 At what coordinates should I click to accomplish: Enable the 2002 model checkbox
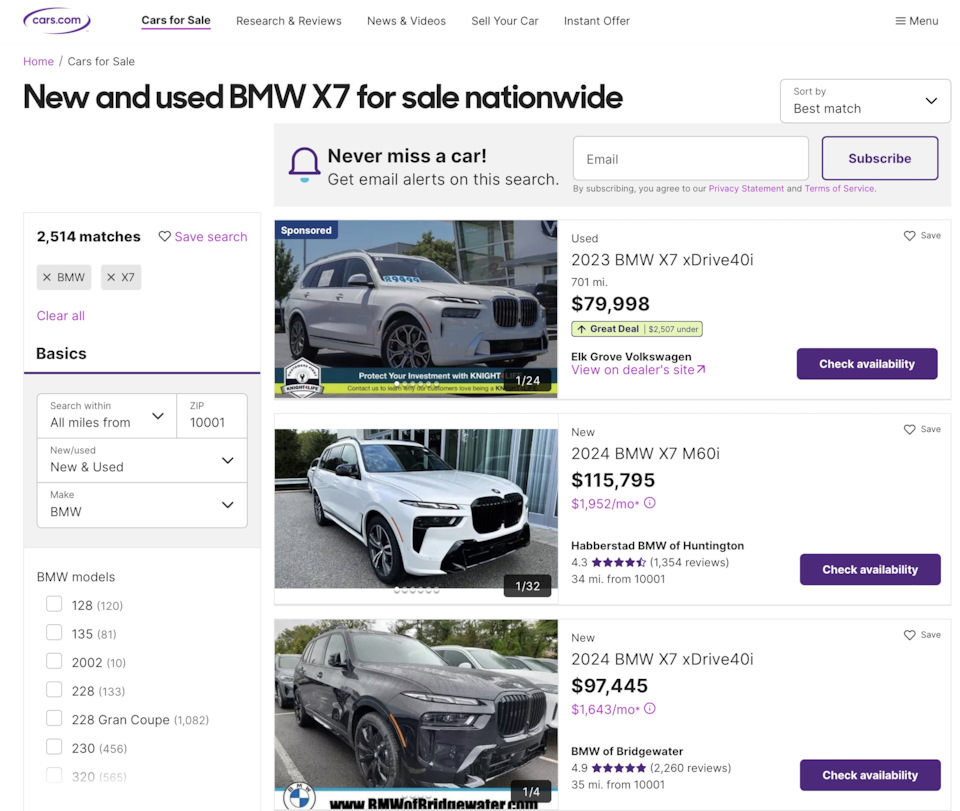click(x=54, y=661)
